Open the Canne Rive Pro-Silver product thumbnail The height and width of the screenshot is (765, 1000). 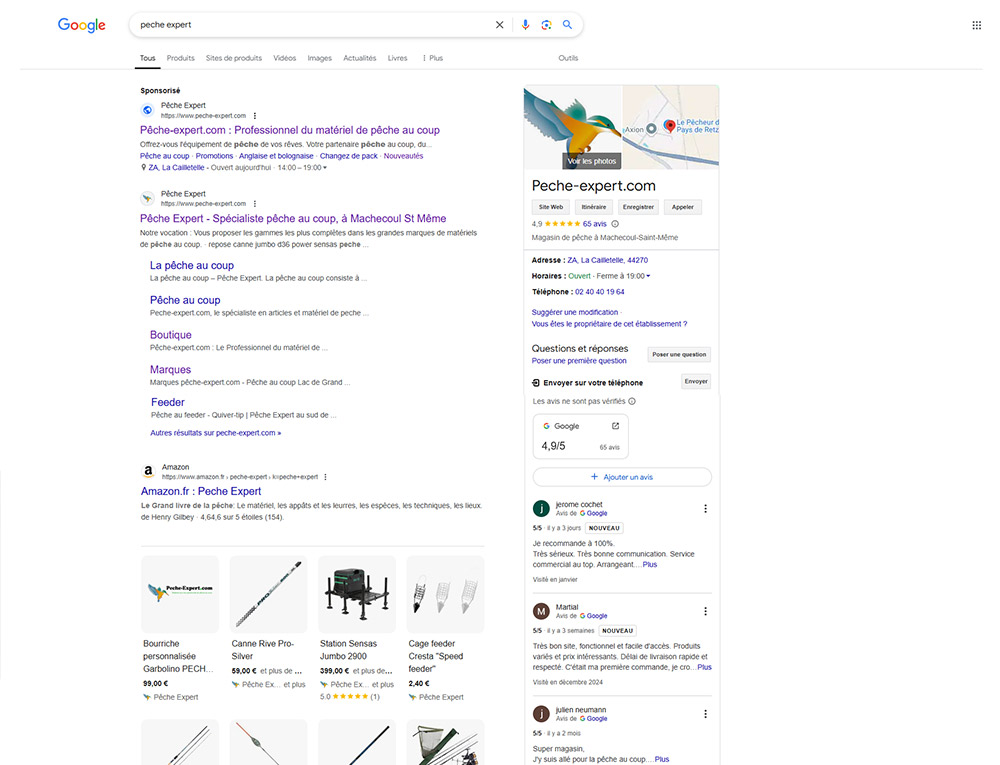(x=268, y=594)
